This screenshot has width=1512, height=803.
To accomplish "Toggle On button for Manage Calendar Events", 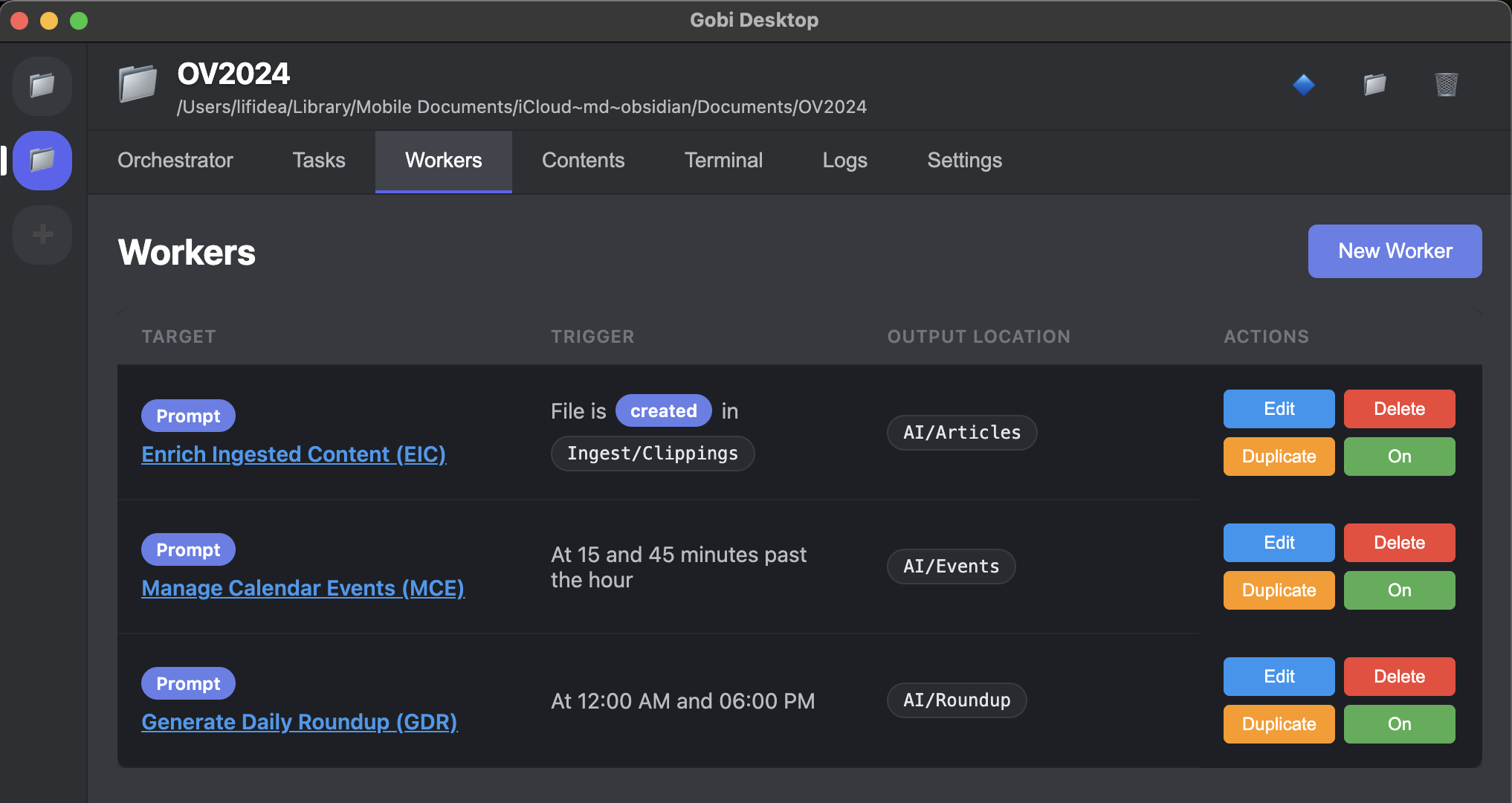I will coord(1399,590).
